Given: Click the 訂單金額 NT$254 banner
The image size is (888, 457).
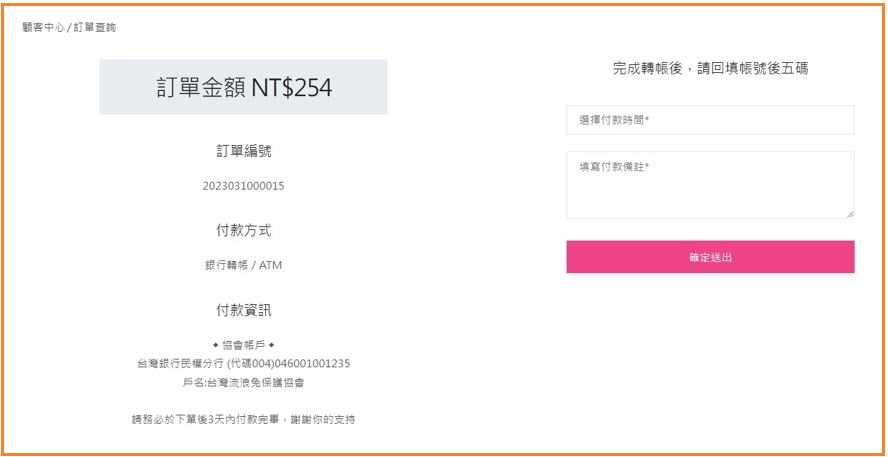Looking at the screenshot, I should pyautogui.click(x=243, y=87).
